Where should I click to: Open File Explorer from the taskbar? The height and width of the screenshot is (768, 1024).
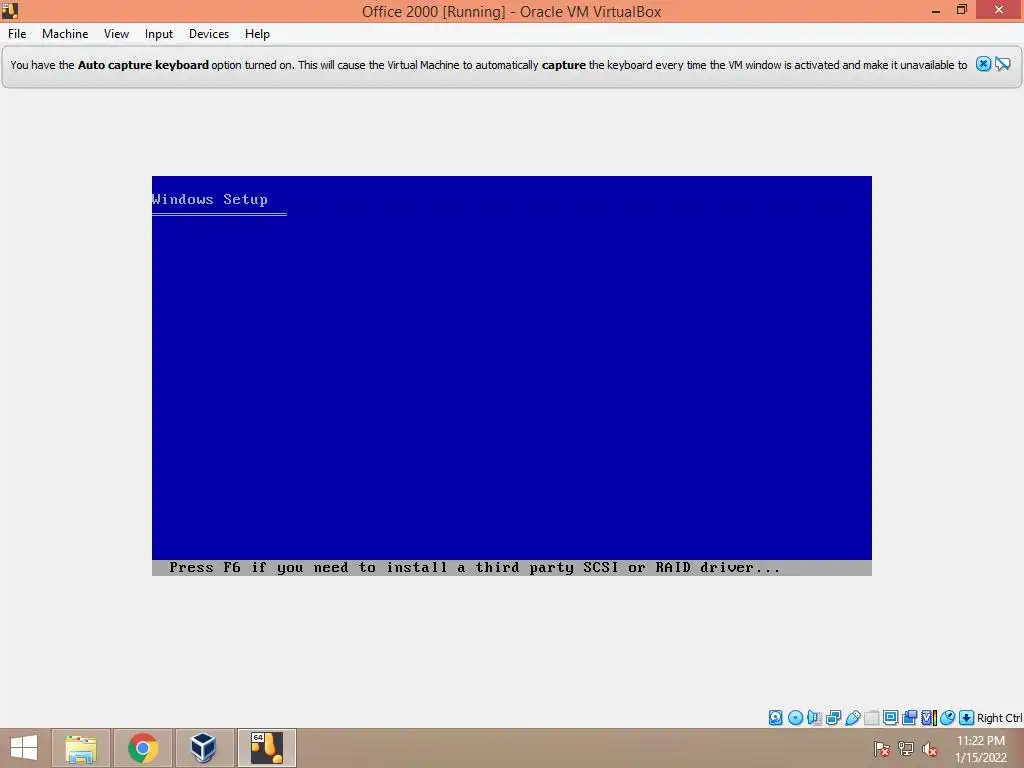click(x=81, y=748)
